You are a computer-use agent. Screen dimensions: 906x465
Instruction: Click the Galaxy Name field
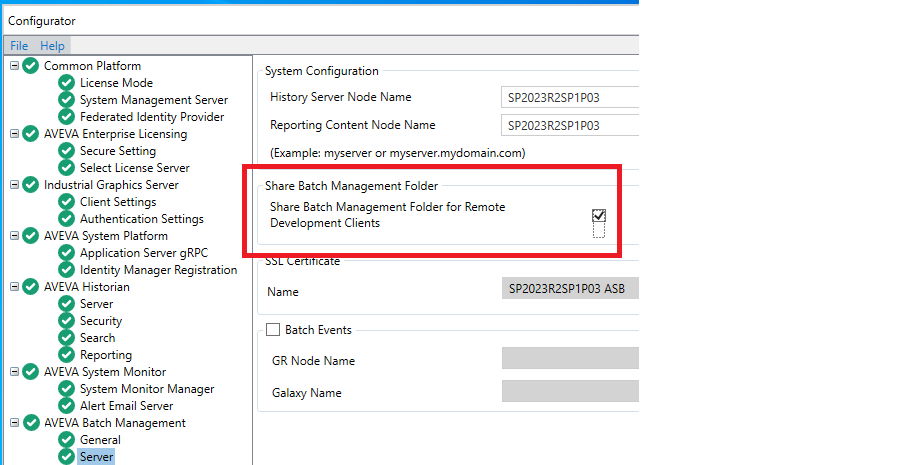point(570,391)
